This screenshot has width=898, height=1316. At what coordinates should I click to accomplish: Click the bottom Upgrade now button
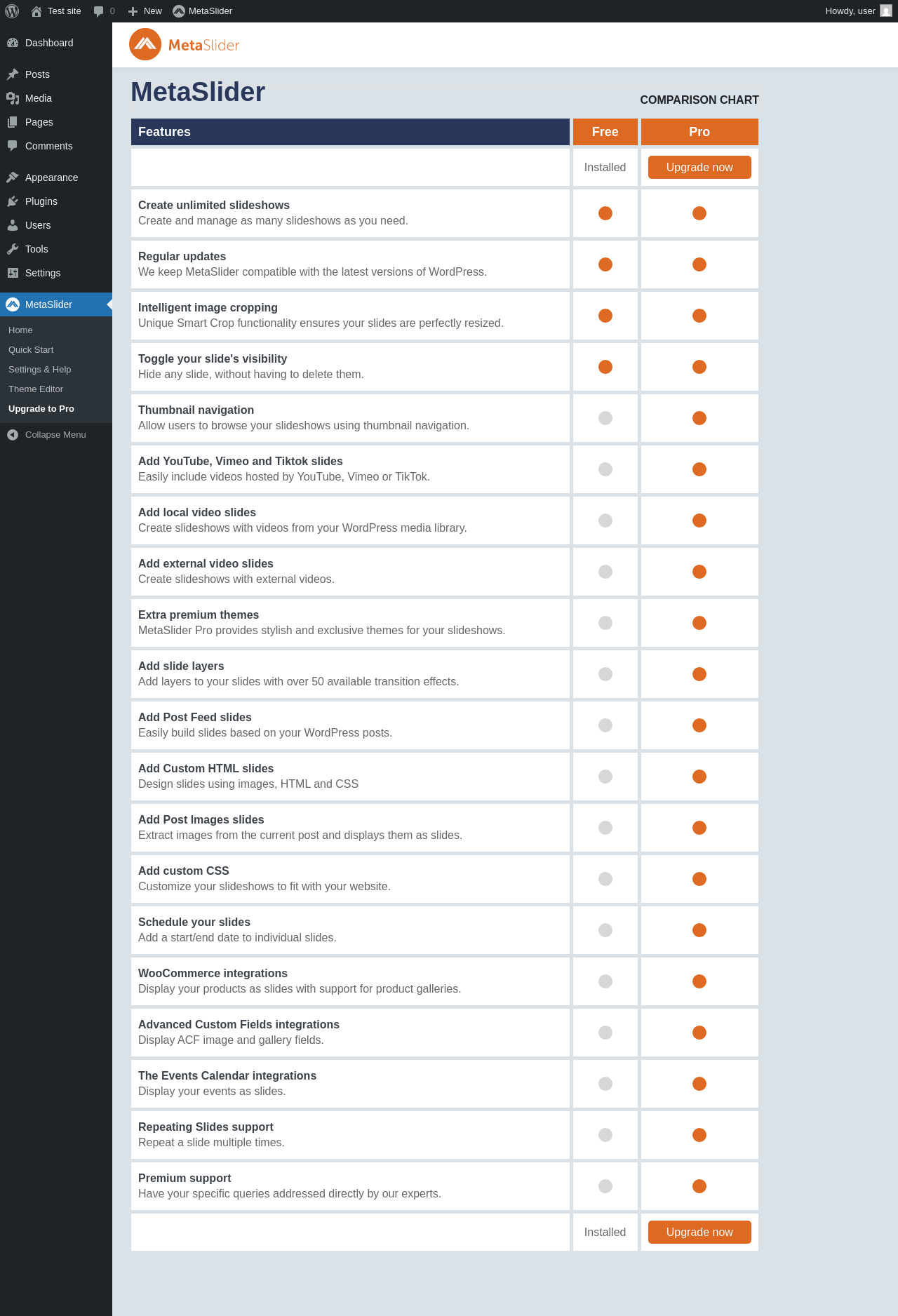point(699,1233)
